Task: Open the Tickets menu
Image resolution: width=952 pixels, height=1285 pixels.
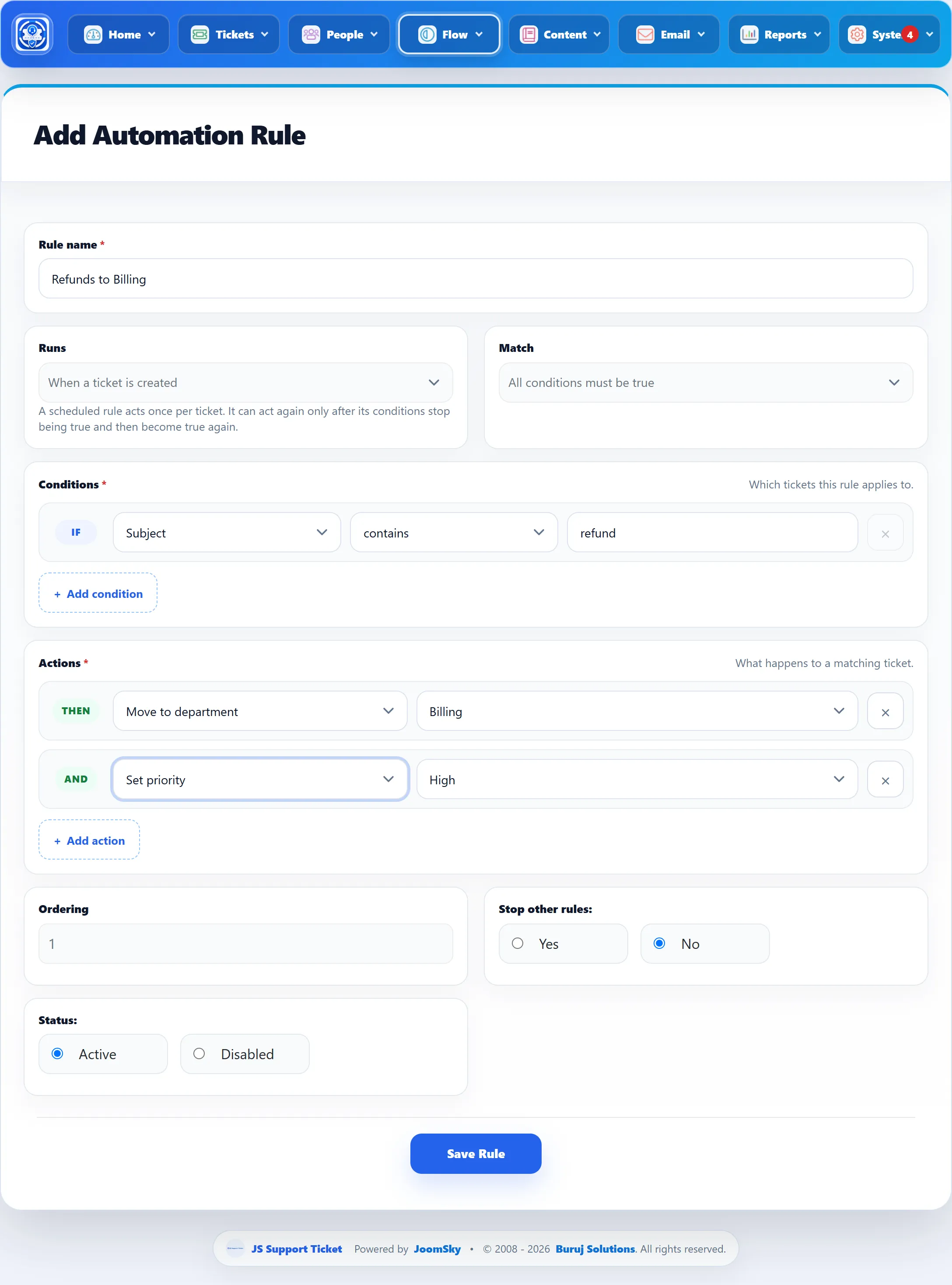Action: point(229,35)
